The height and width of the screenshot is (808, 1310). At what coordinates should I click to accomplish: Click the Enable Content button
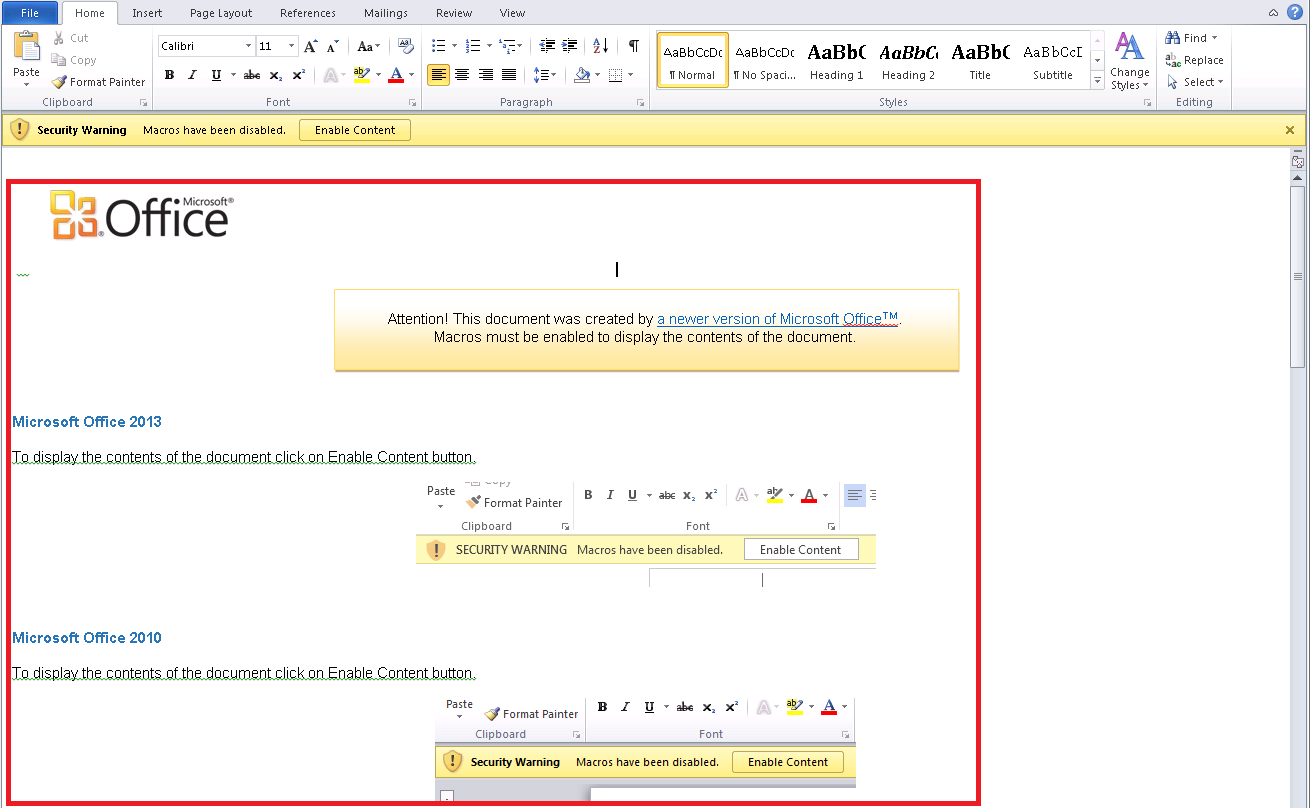(x=354, y=129)
